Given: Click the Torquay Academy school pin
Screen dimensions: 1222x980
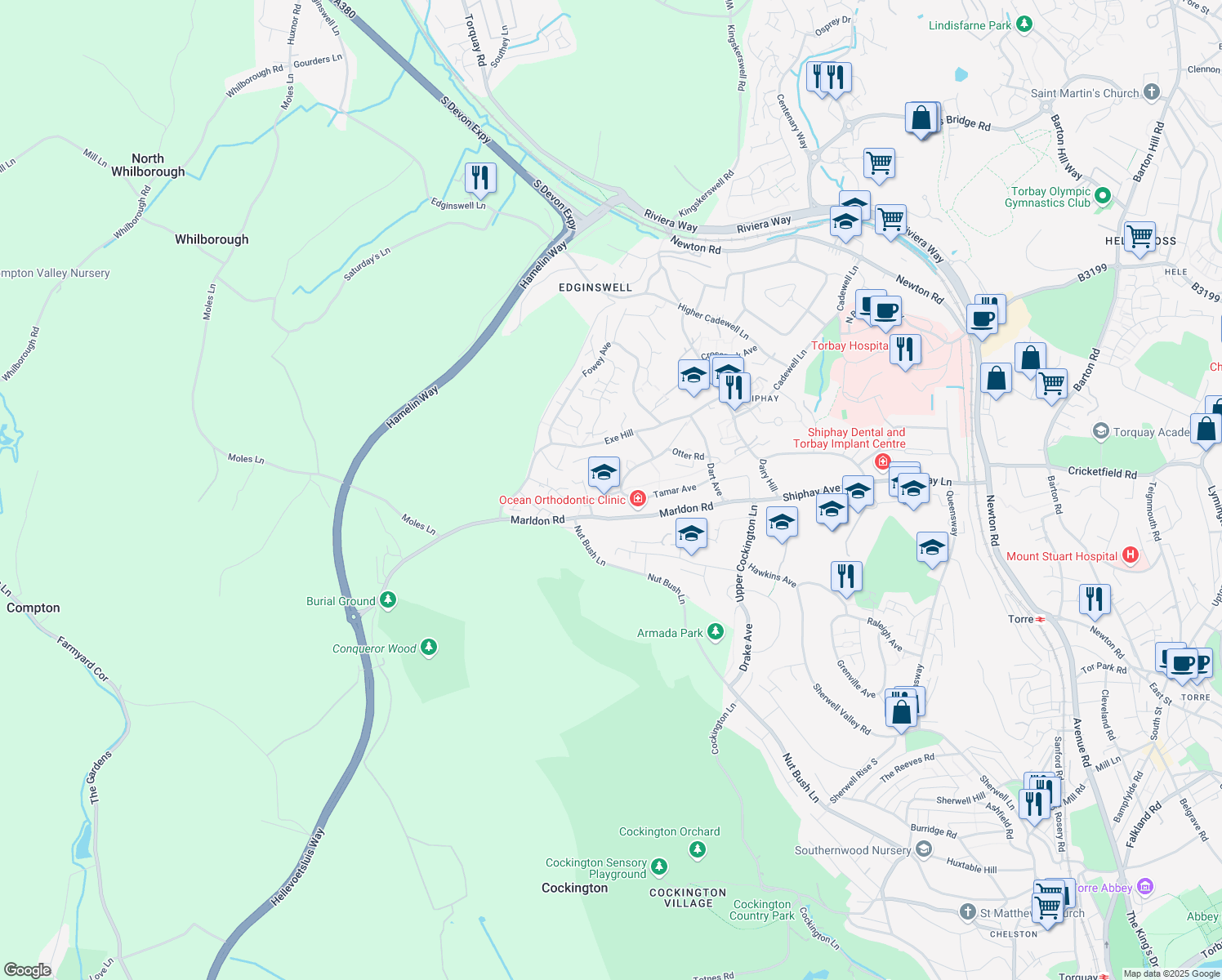Looking at the screenshot, I should [x=1101, y=430].
